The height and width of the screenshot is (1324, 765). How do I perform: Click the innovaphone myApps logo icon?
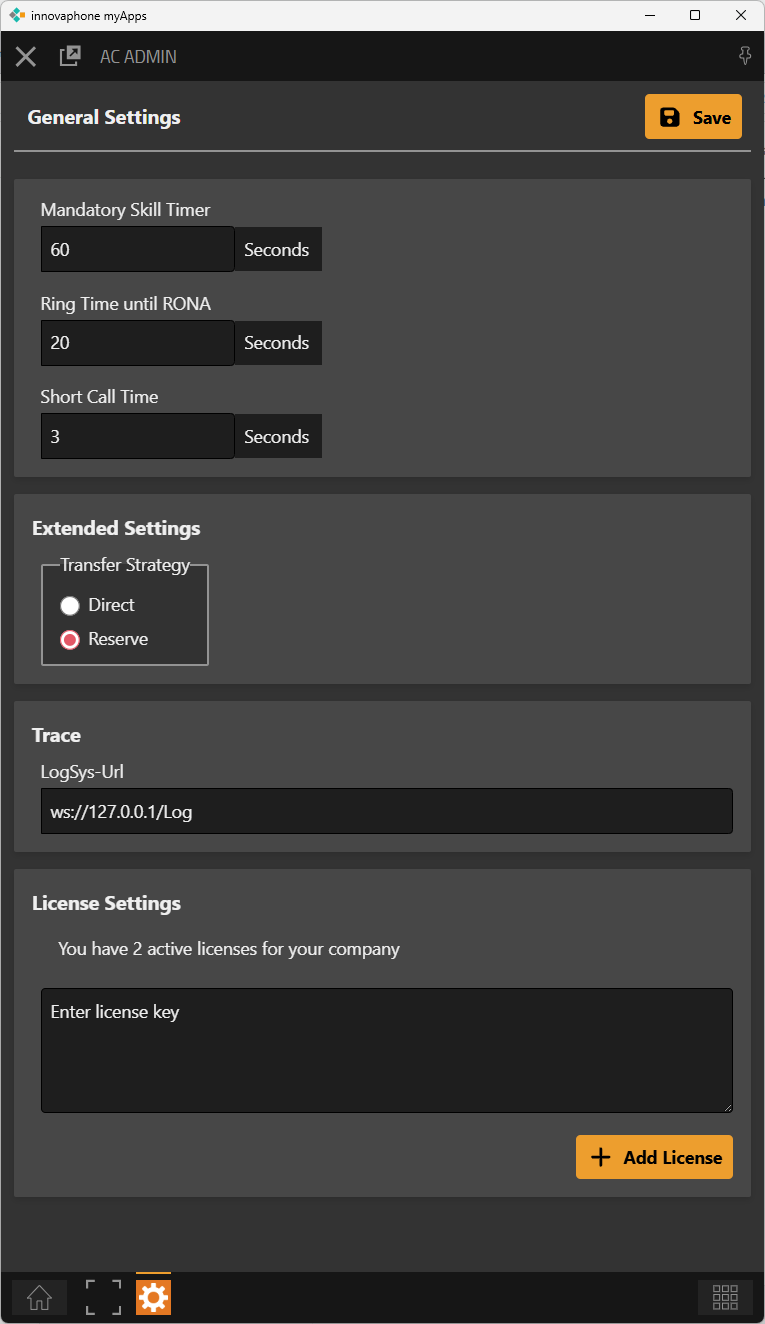pos(17,15)
